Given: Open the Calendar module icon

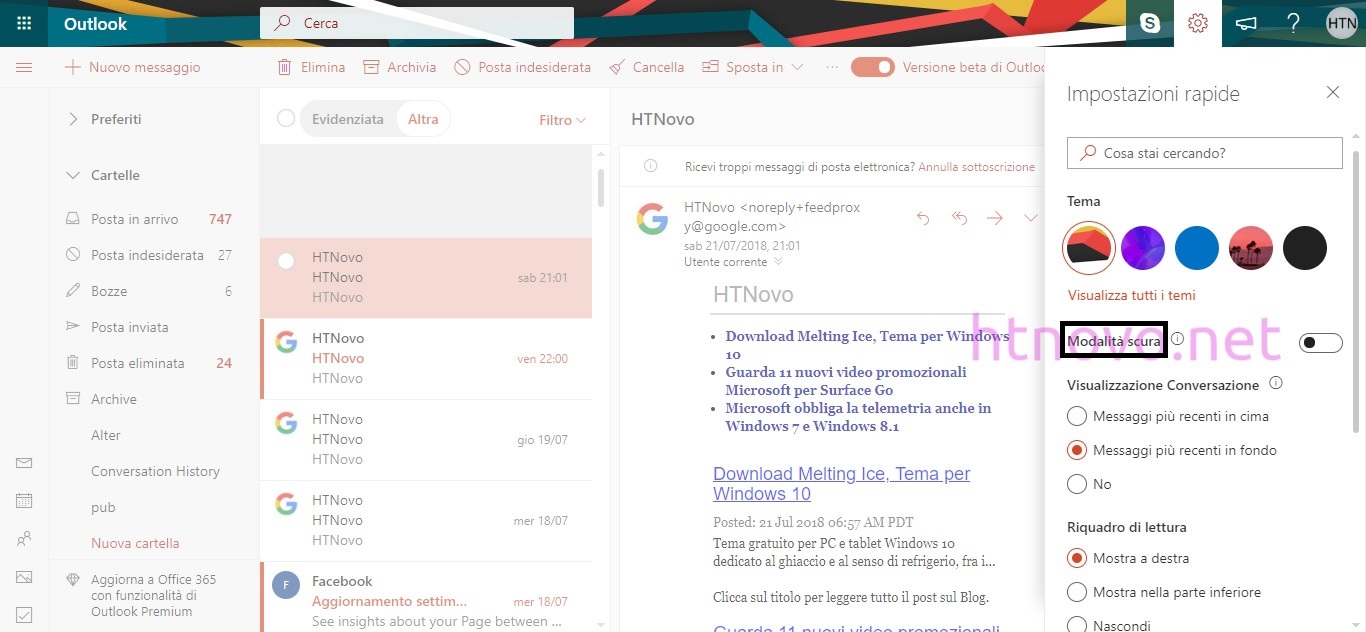Looking at the screenshot, I should 24,501.
